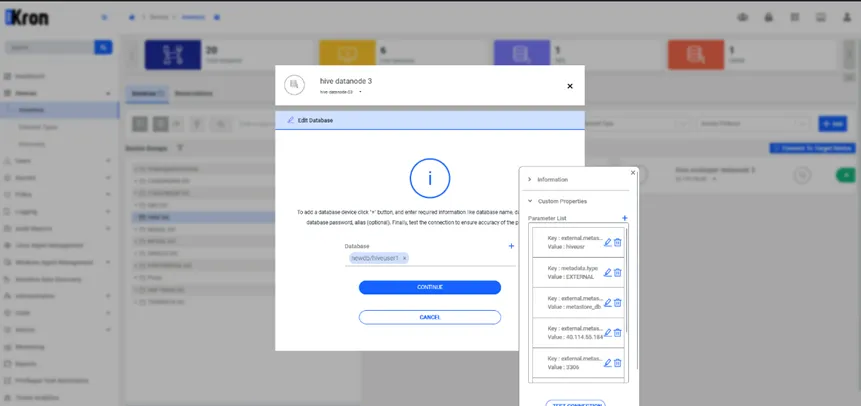Click the 'Value : 3306' text
Viewport: 861px width, 406px height.
point(563,367)
